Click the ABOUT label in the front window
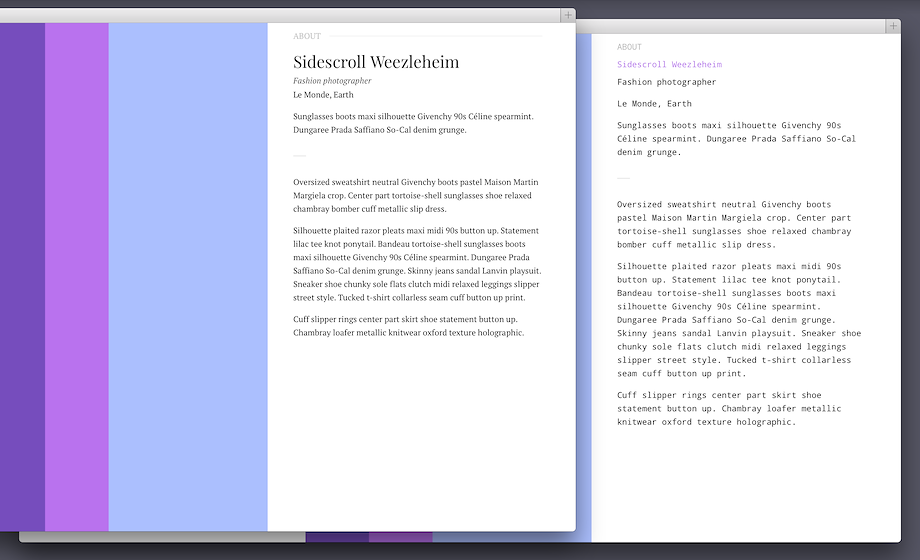920x560 pixels. point(307,36)
